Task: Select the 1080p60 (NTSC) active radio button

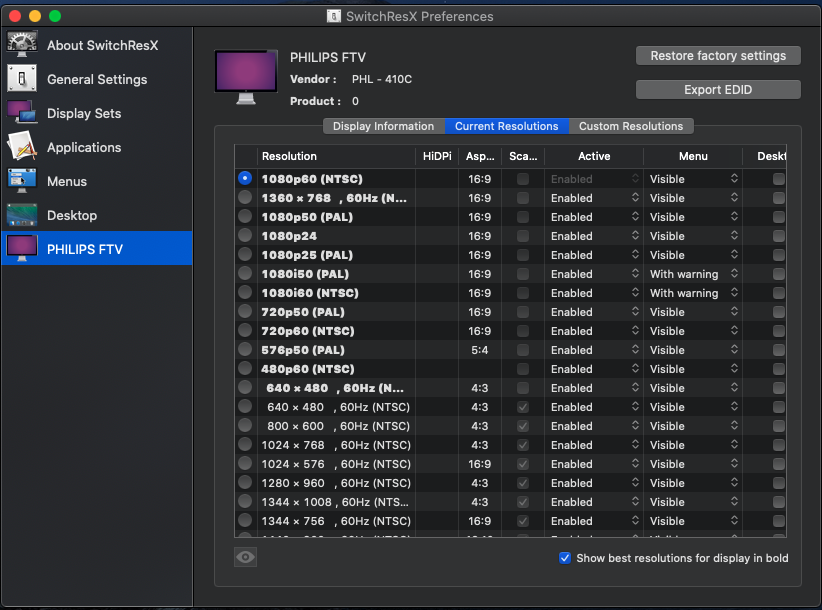Action: (x=245, y=178)
